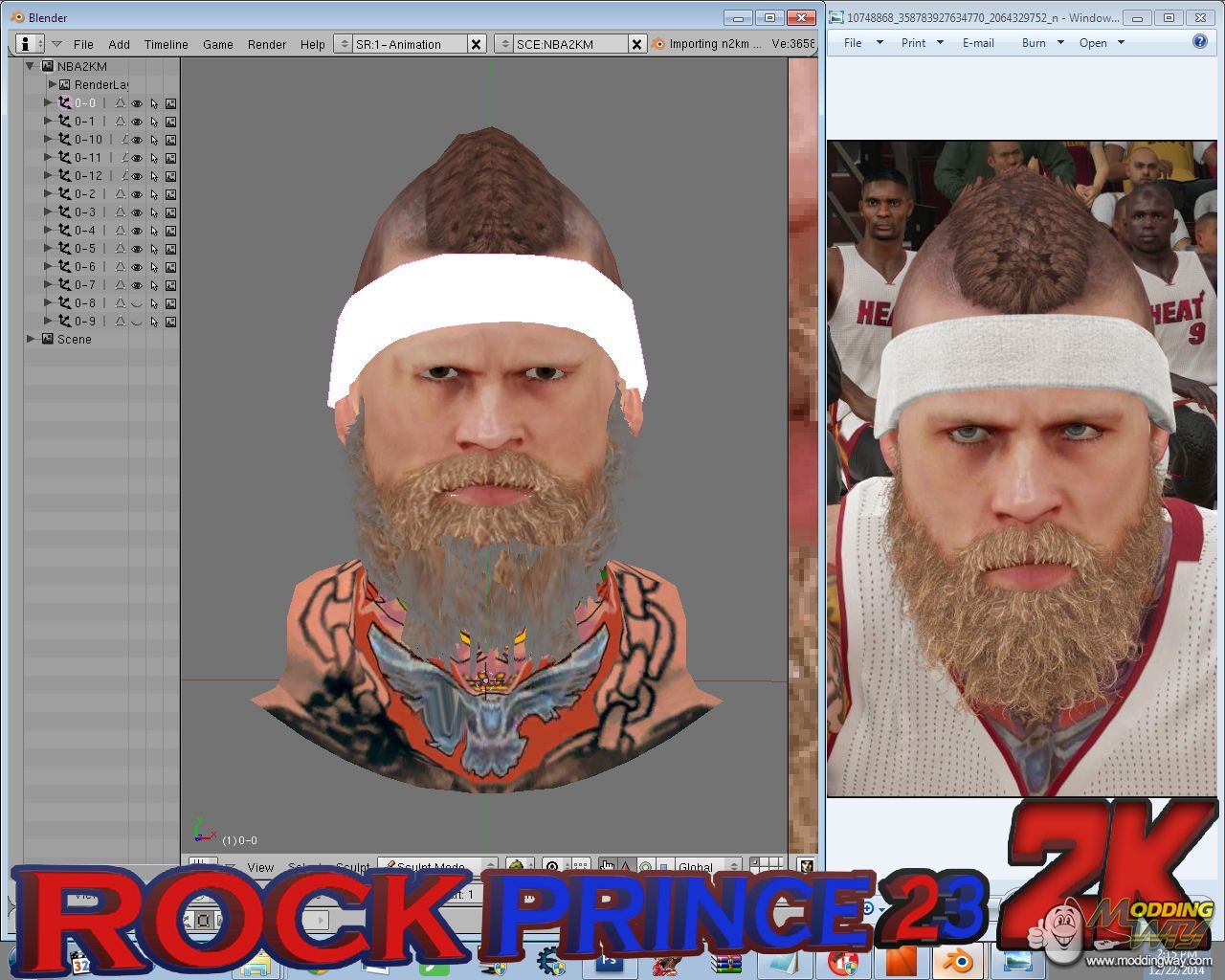Viewport: 1225px width, 980px height.
Task: Collapse the NBA2KM scene tree
Action: tap(31, 66)
